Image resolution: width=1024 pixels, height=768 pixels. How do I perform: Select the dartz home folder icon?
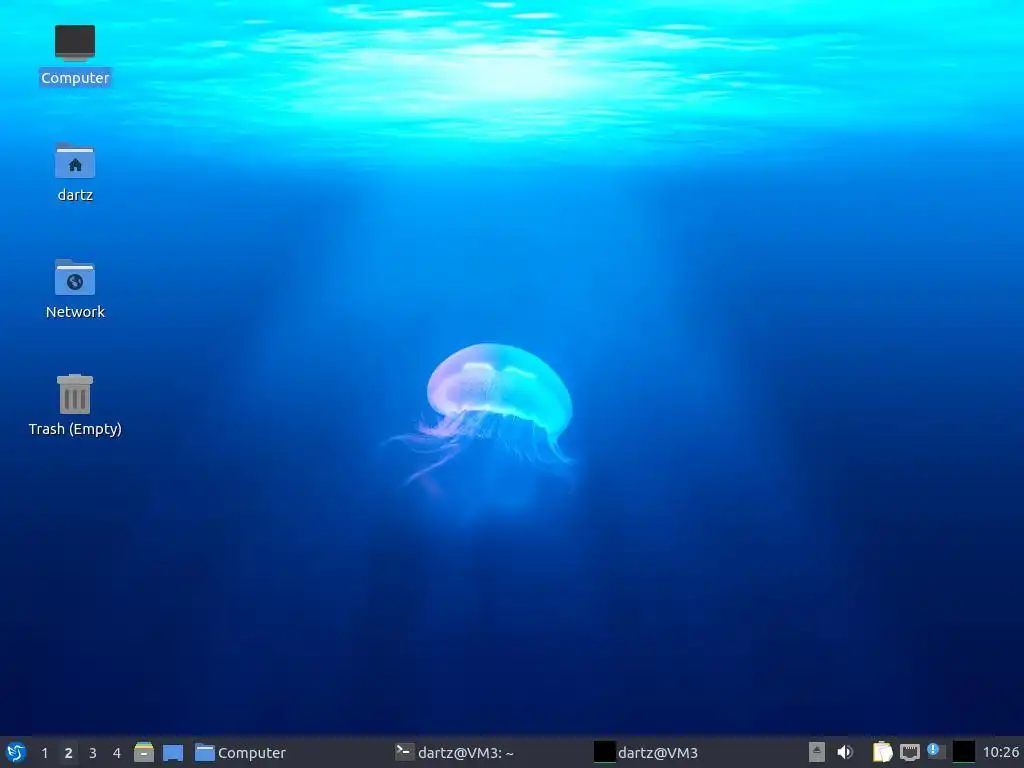[75, 160]
